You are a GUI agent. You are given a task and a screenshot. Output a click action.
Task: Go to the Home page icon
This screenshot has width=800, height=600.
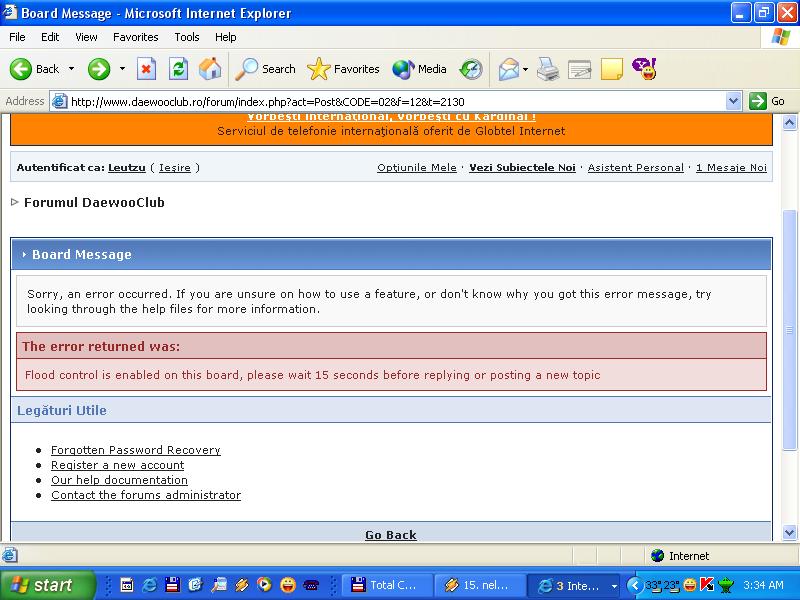210,69
